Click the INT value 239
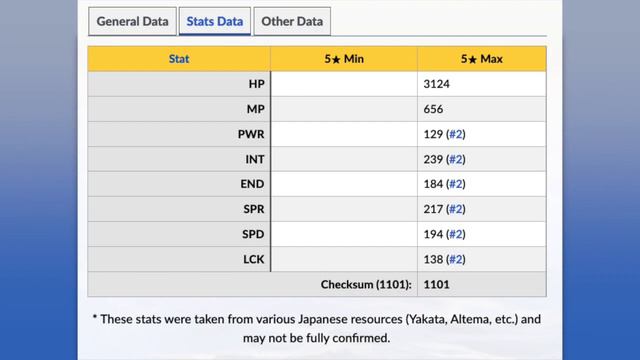Image resolution: width=640 pixels, height=360 pixels. pos(433,159)
